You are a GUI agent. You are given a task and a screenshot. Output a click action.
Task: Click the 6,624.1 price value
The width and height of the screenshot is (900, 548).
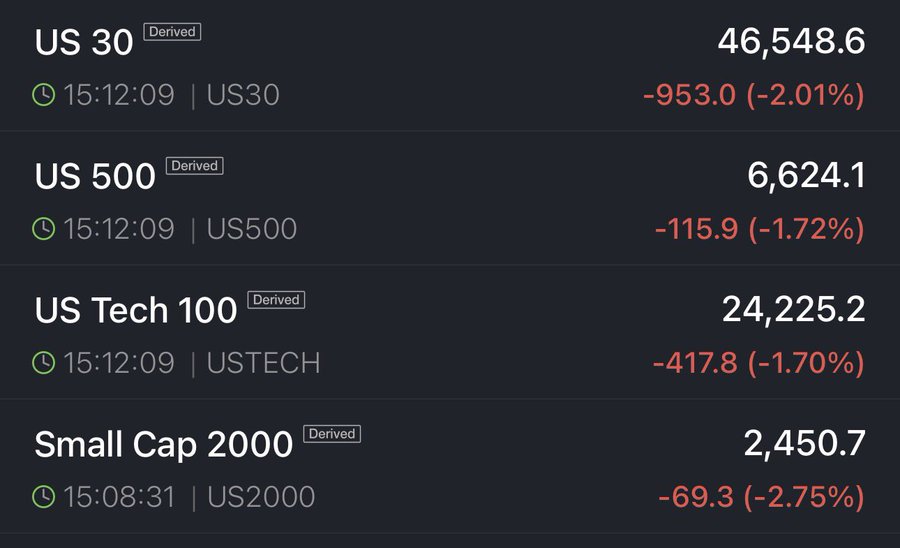(806, 175)
